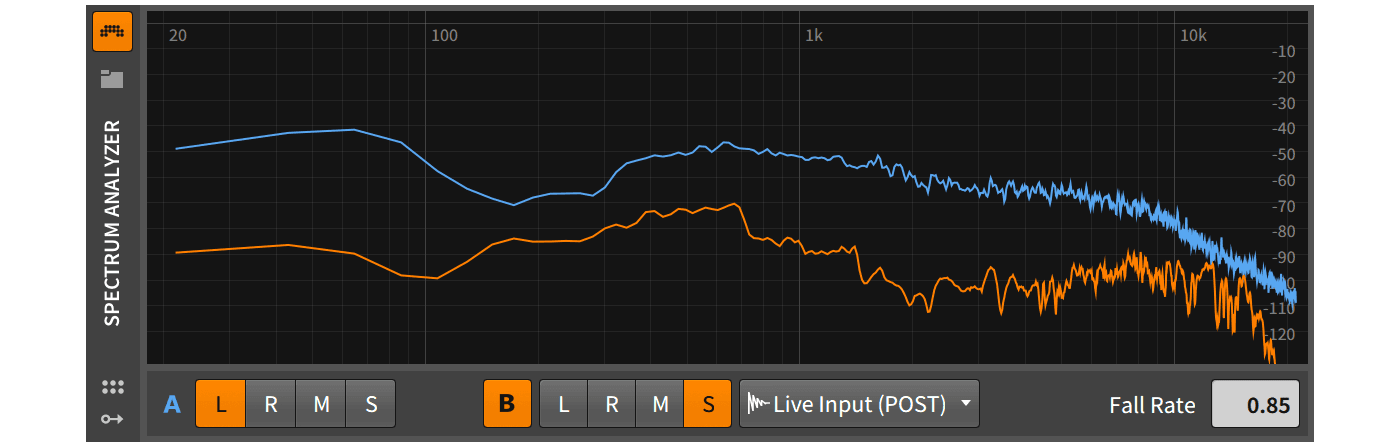Click the 10k frequency axis label

1192,35
